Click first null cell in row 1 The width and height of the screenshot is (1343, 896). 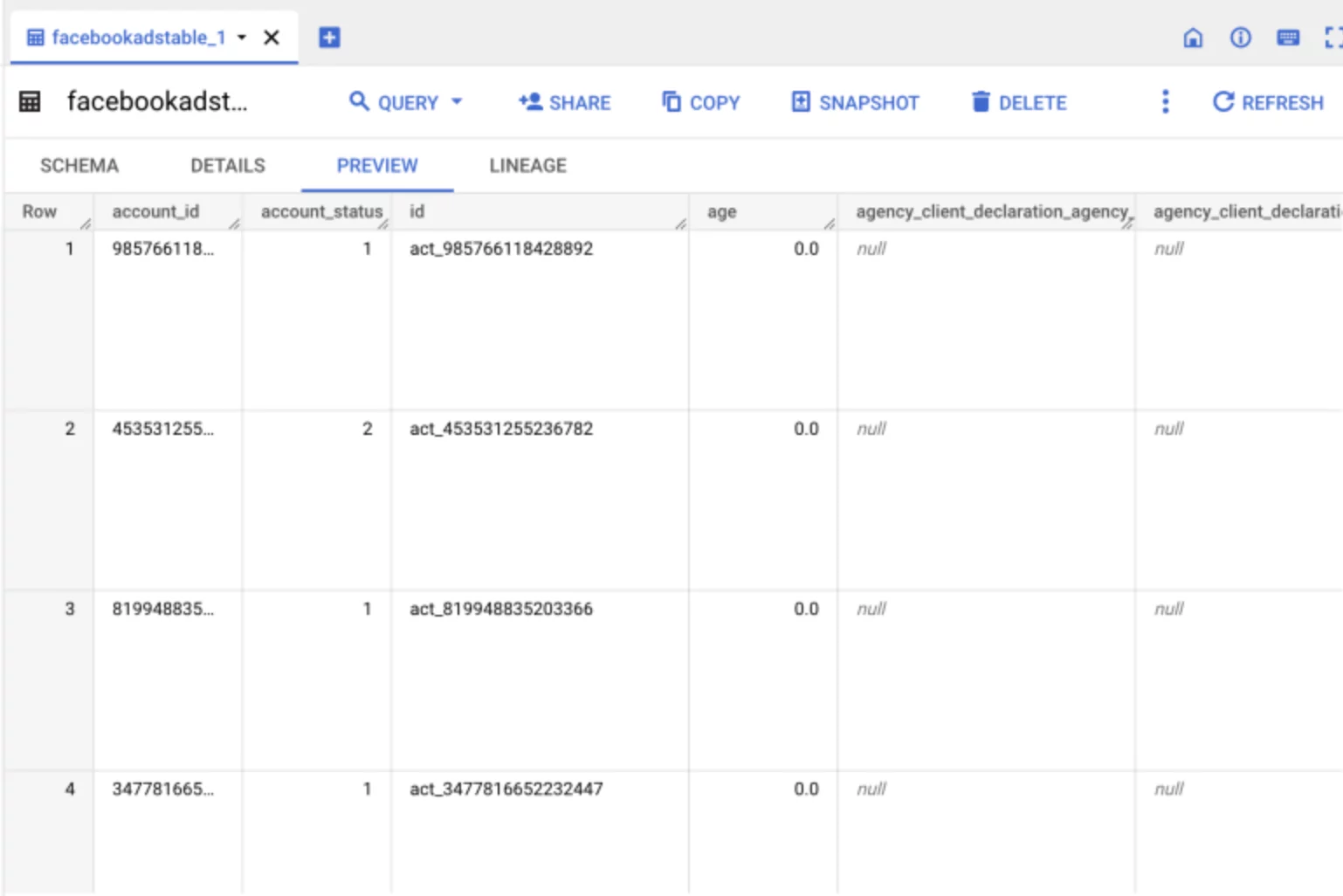pyautogui.click(x=871, y=249)
